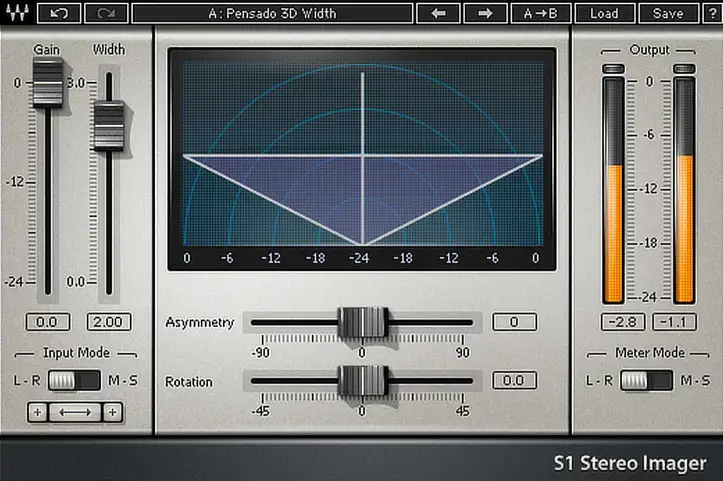Click the Rotation slider handle

(x=362, y=381)
